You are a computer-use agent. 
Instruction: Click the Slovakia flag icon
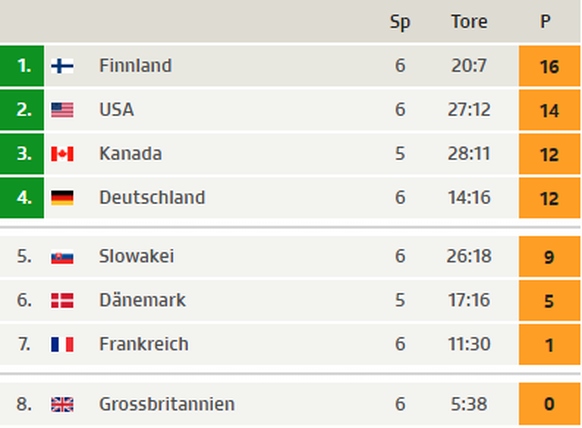coord(62,257)
